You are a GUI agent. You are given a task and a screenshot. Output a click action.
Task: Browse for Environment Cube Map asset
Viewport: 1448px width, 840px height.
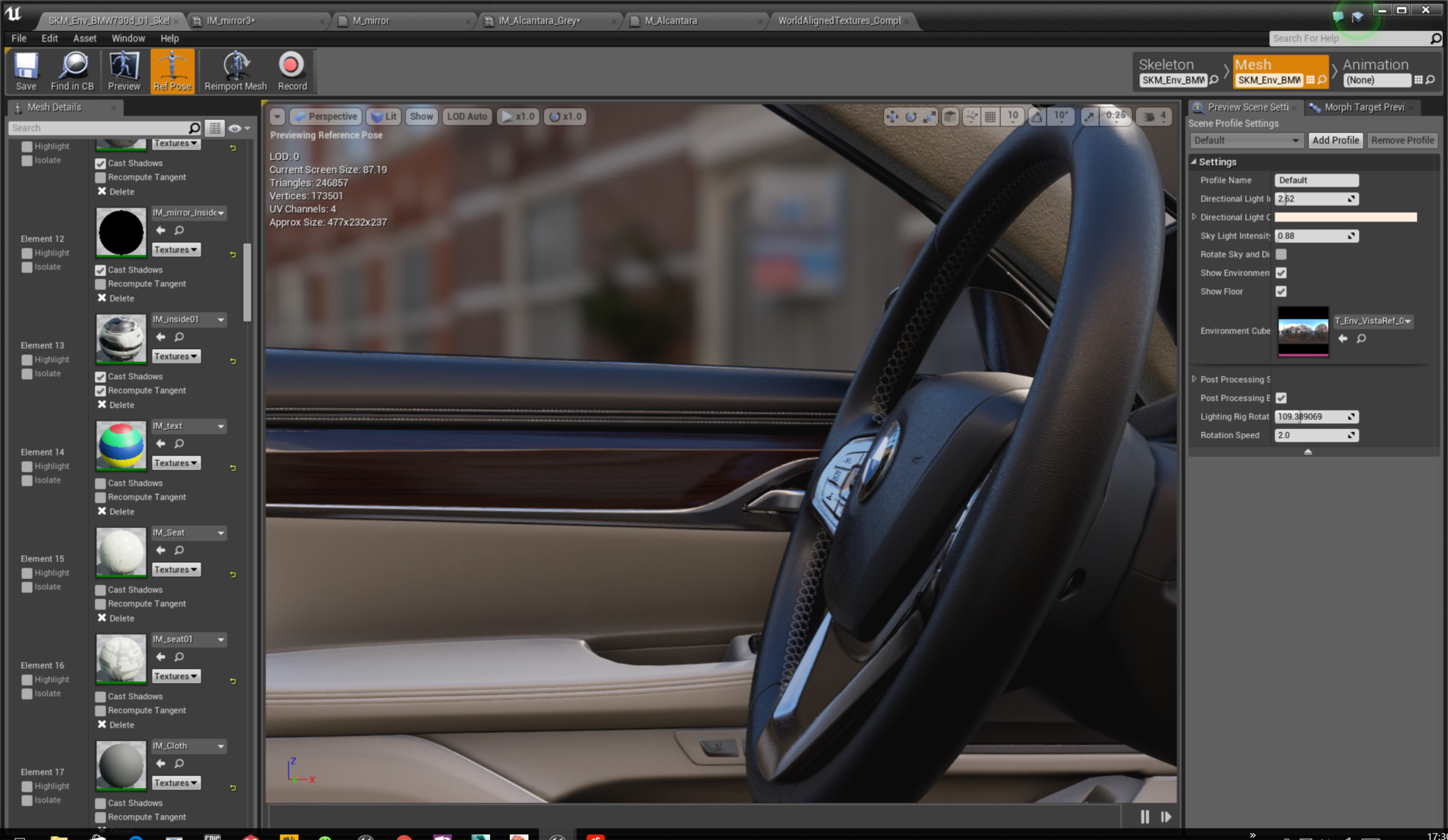point(1361,339)
